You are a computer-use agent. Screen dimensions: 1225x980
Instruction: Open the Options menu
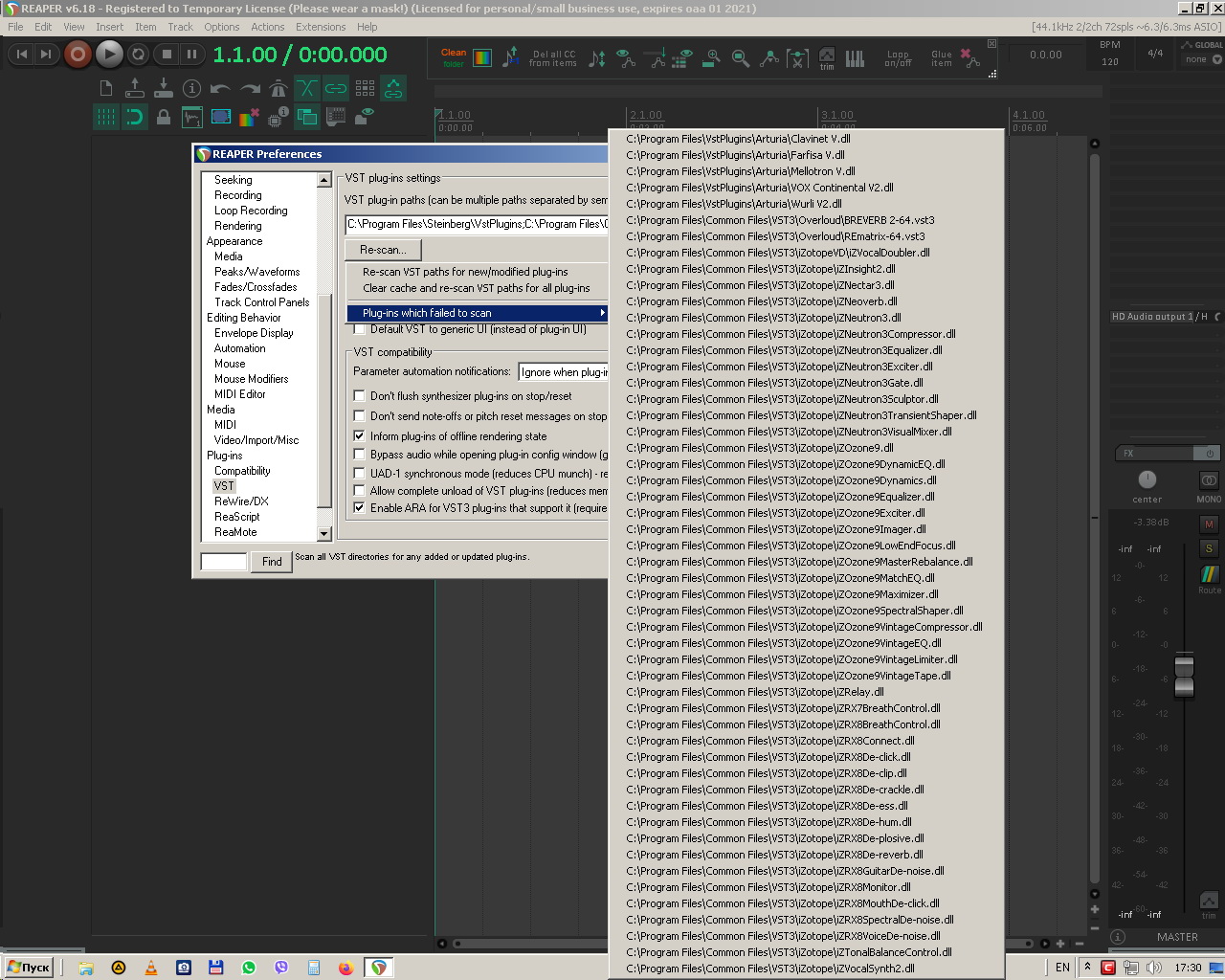point(221,27)
